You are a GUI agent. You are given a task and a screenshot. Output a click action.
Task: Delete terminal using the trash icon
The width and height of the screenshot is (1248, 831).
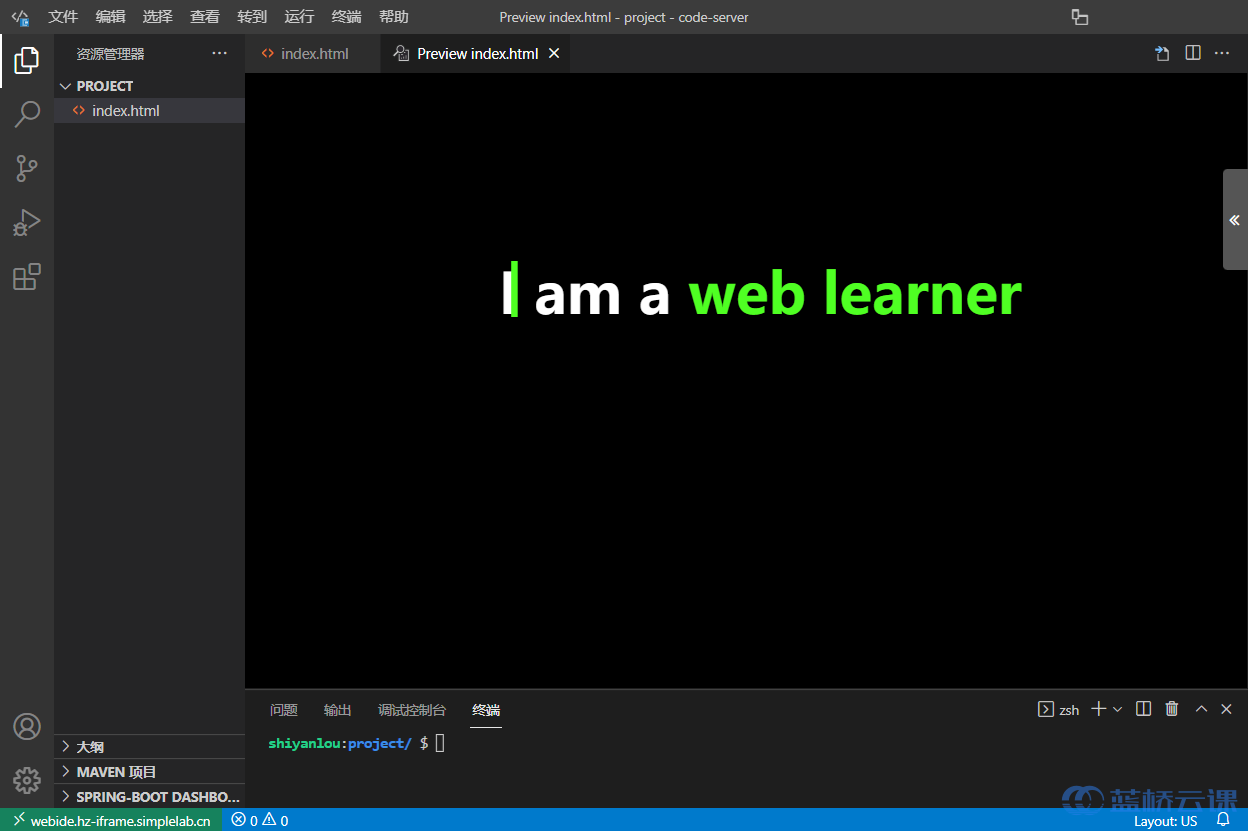pyautogui.click(x=1172, y=709)
